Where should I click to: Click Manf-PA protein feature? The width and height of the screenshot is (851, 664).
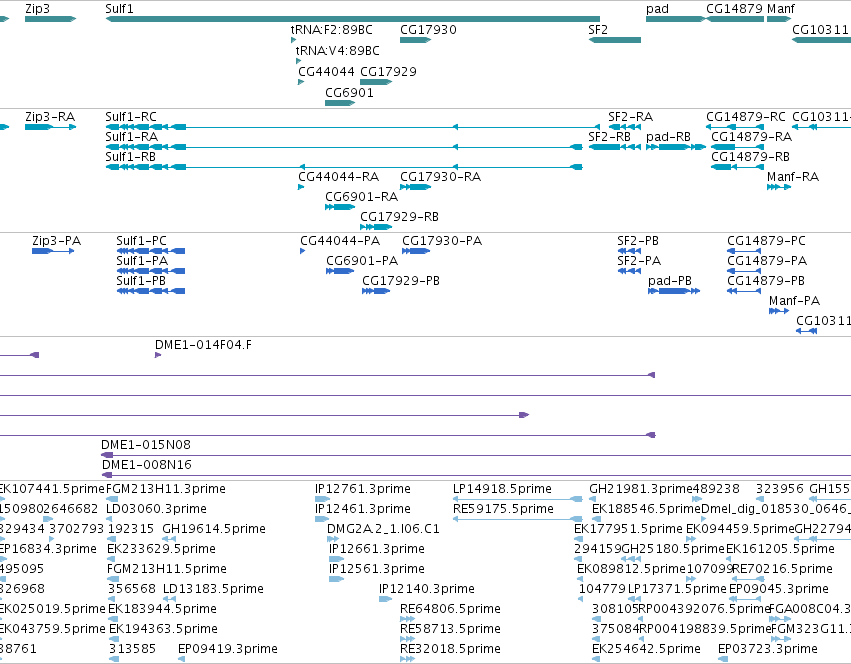pyautogui.click(x=779, y=311)
